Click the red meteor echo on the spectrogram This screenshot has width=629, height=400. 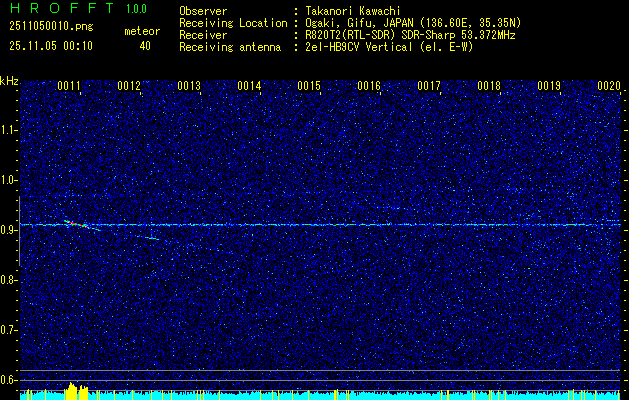(x=76, y=224)
